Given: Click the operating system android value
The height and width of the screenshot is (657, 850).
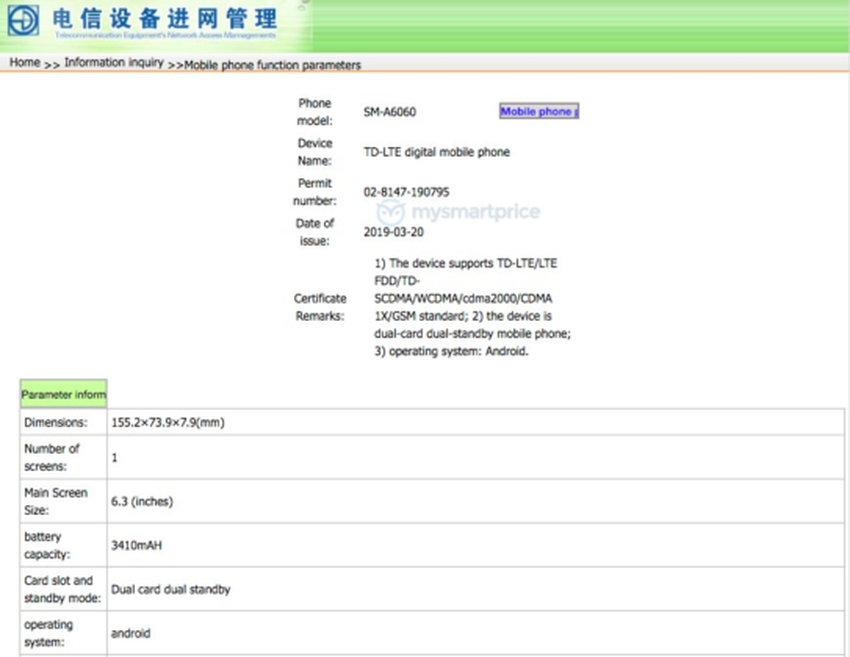Looking at the screenshot, I should pos(131,633).
